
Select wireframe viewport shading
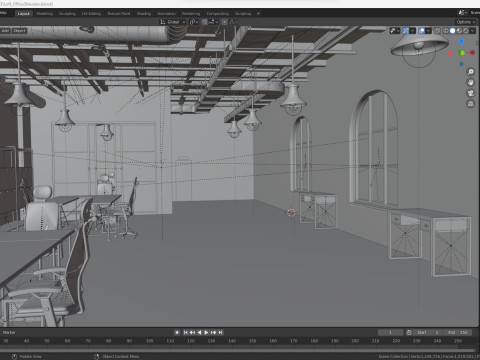(x=446, y=31)
